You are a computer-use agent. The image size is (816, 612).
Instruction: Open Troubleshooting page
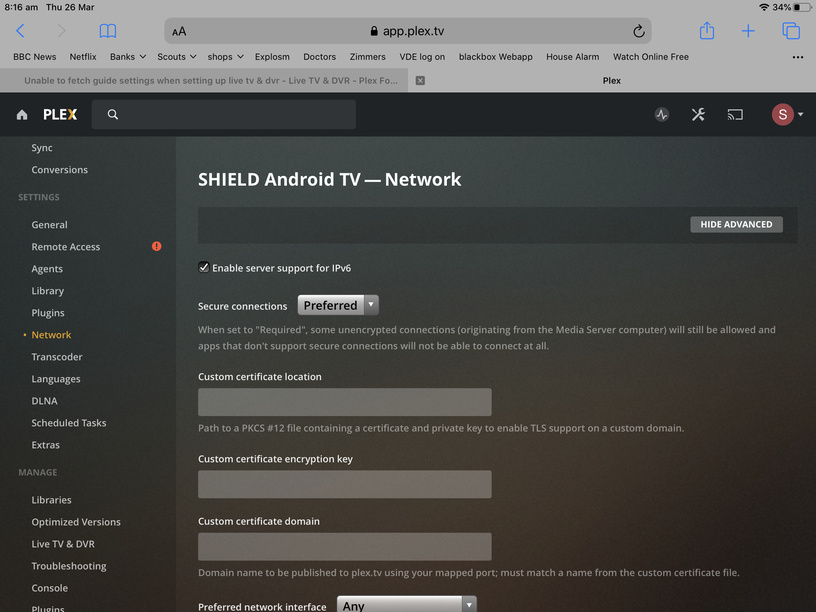(x=69, y=566)
